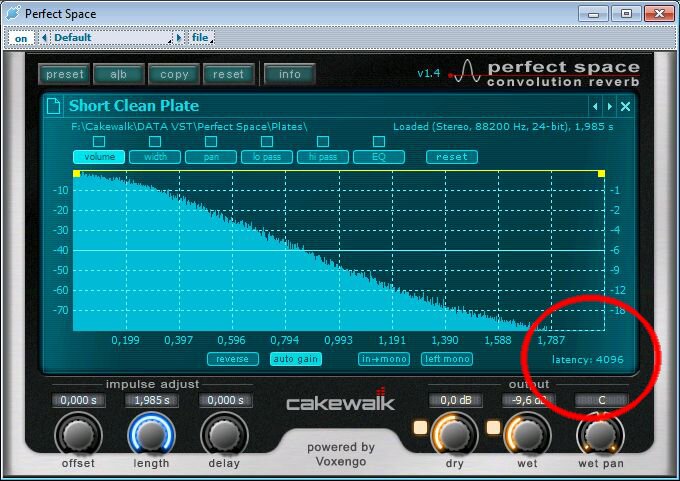Screen dimensions: 680x481
Task: Click the dry value field 0,0 dB
Action: click(x=455, y=400)
